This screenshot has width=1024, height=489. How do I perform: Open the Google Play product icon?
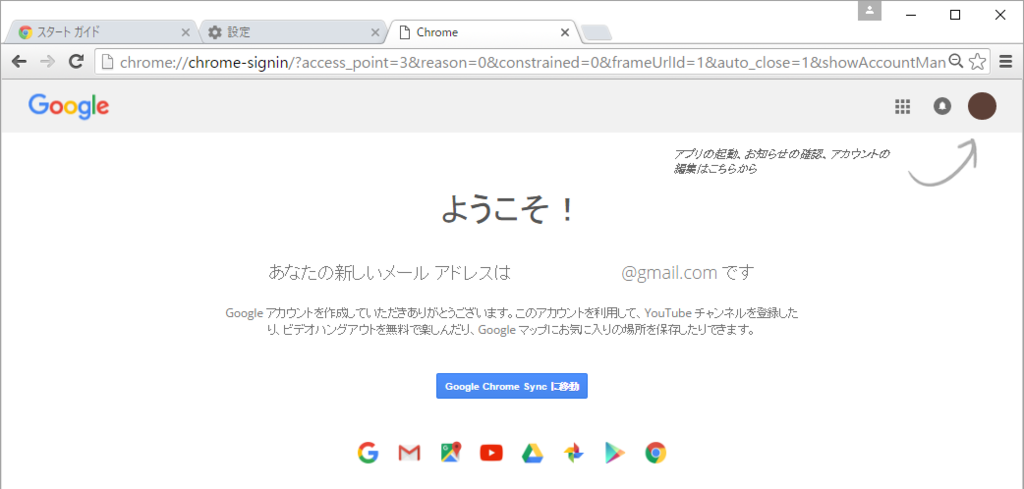[x=615, y=452]
